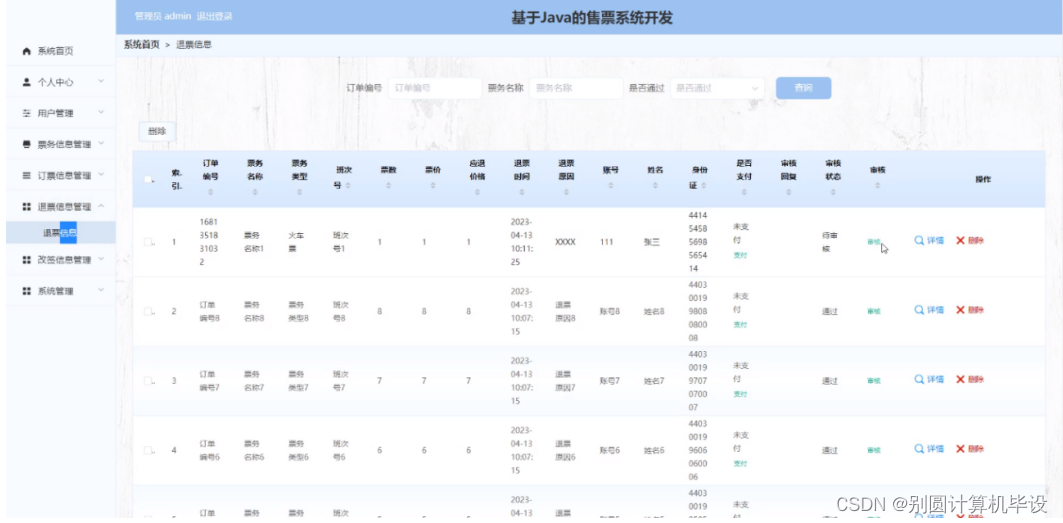Screen dimensions: 1063x523
Task: Expand 个人中心 using its chevron
Action: 101,81
